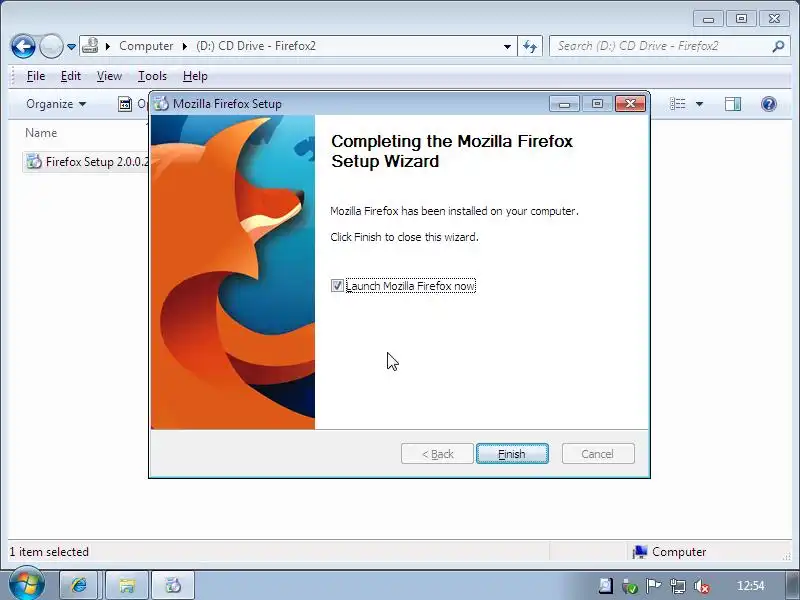Click Computer in Explorer status bar
800x600 pixels.
[x=669, y=552]
